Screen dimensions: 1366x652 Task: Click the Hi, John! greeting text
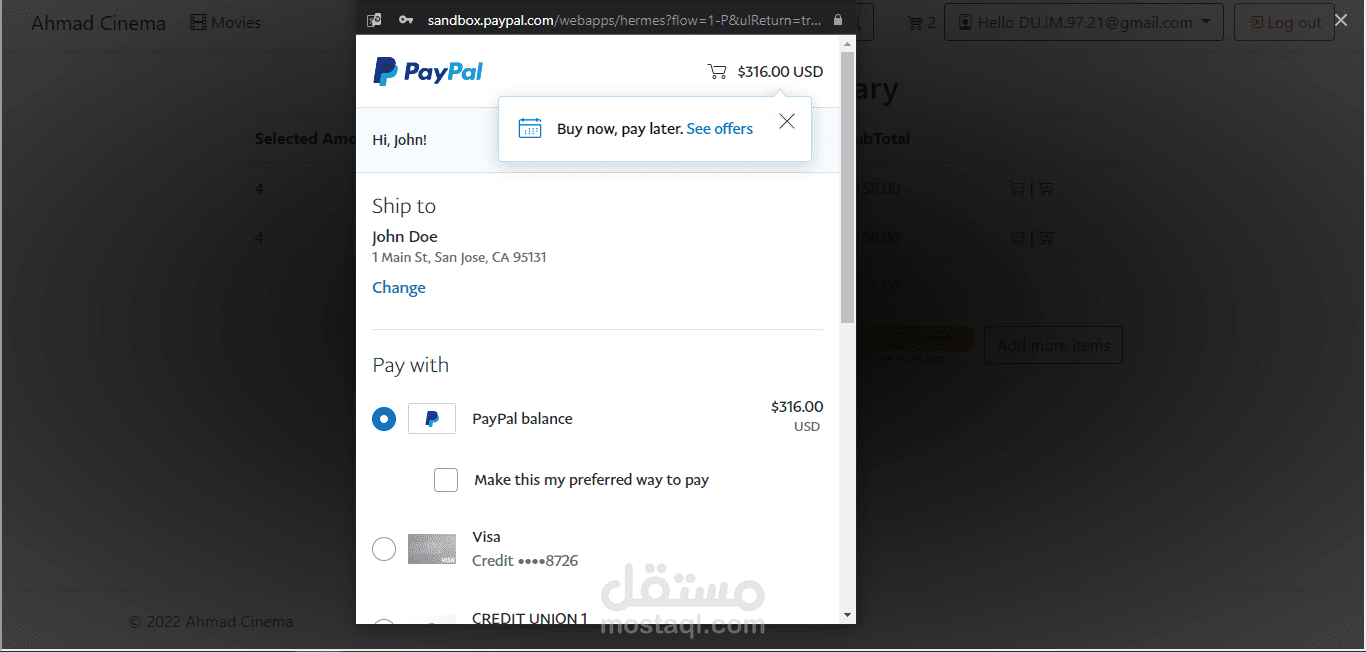399,140
